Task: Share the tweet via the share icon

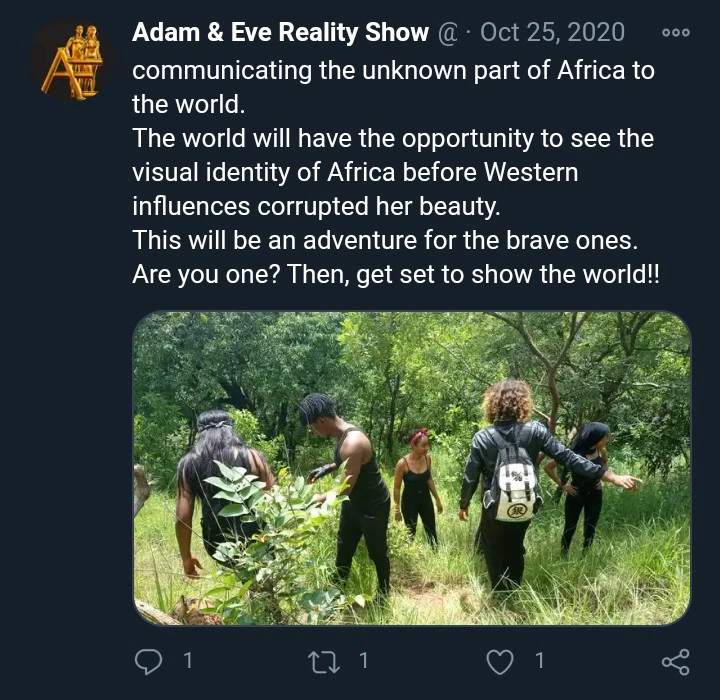Action: (676, 661)
